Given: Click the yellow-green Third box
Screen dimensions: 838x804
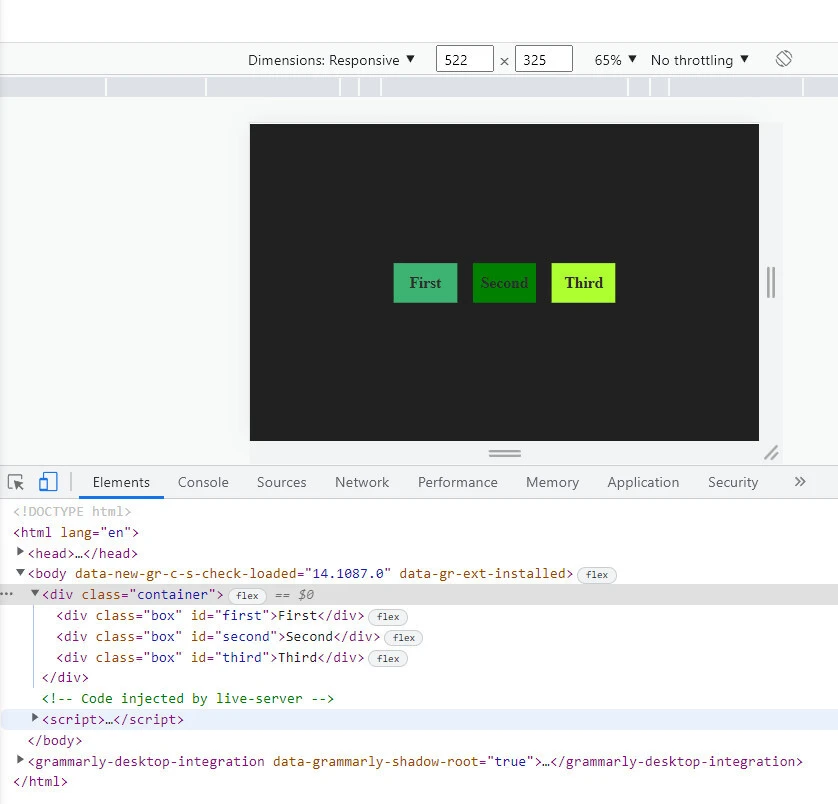Looking at the screenshot, I should pos(583,283).
